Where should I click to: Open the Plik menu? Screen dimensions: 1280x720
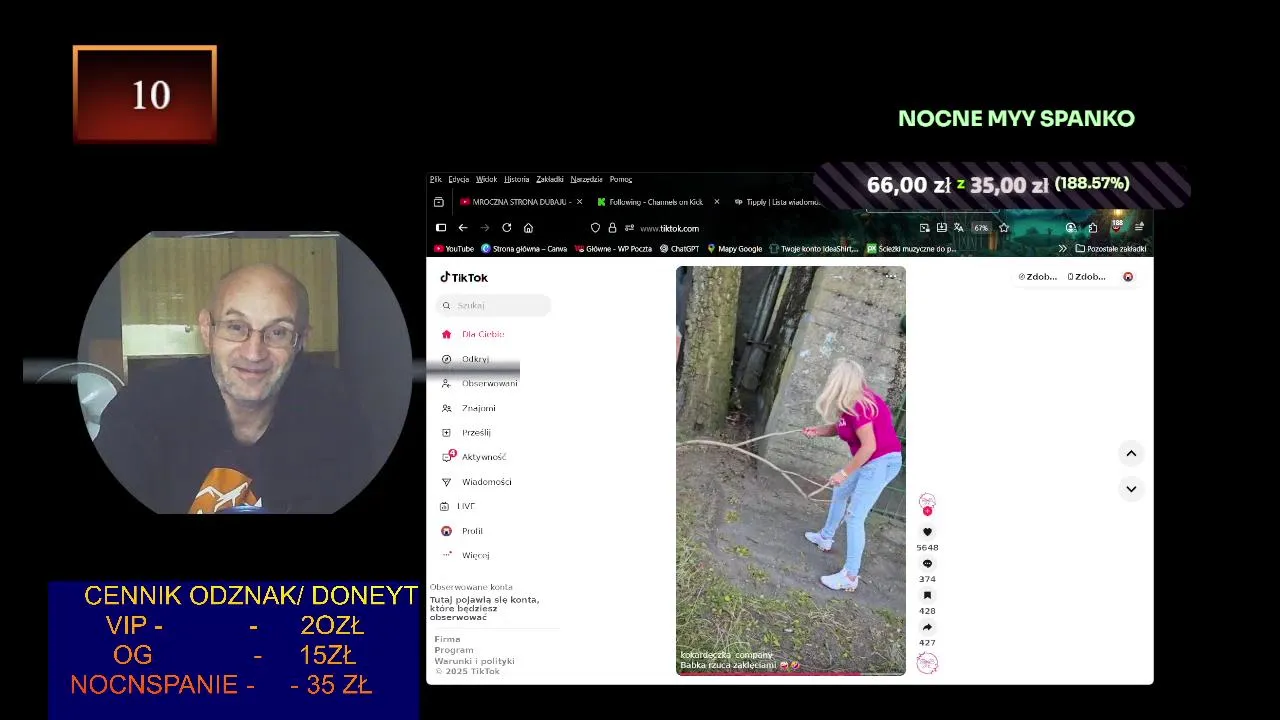(436, 179)
